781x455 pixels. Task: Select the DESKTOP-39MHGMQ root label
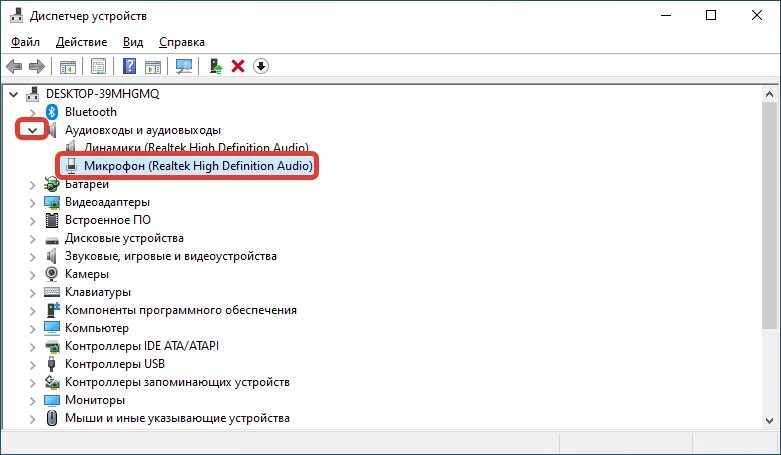(x=103, y=94)
